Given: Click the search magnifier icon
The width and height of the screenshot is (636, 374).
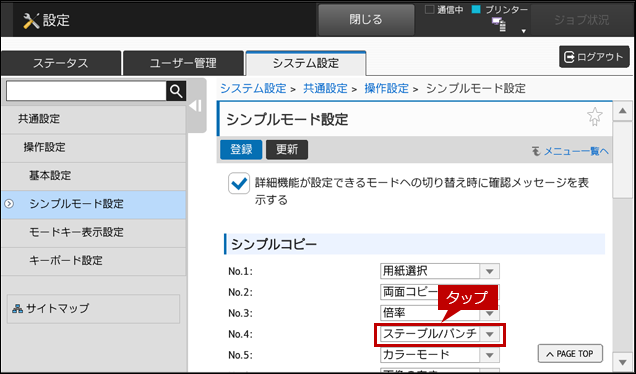Looking at the screenshot, I should (176, 91).
